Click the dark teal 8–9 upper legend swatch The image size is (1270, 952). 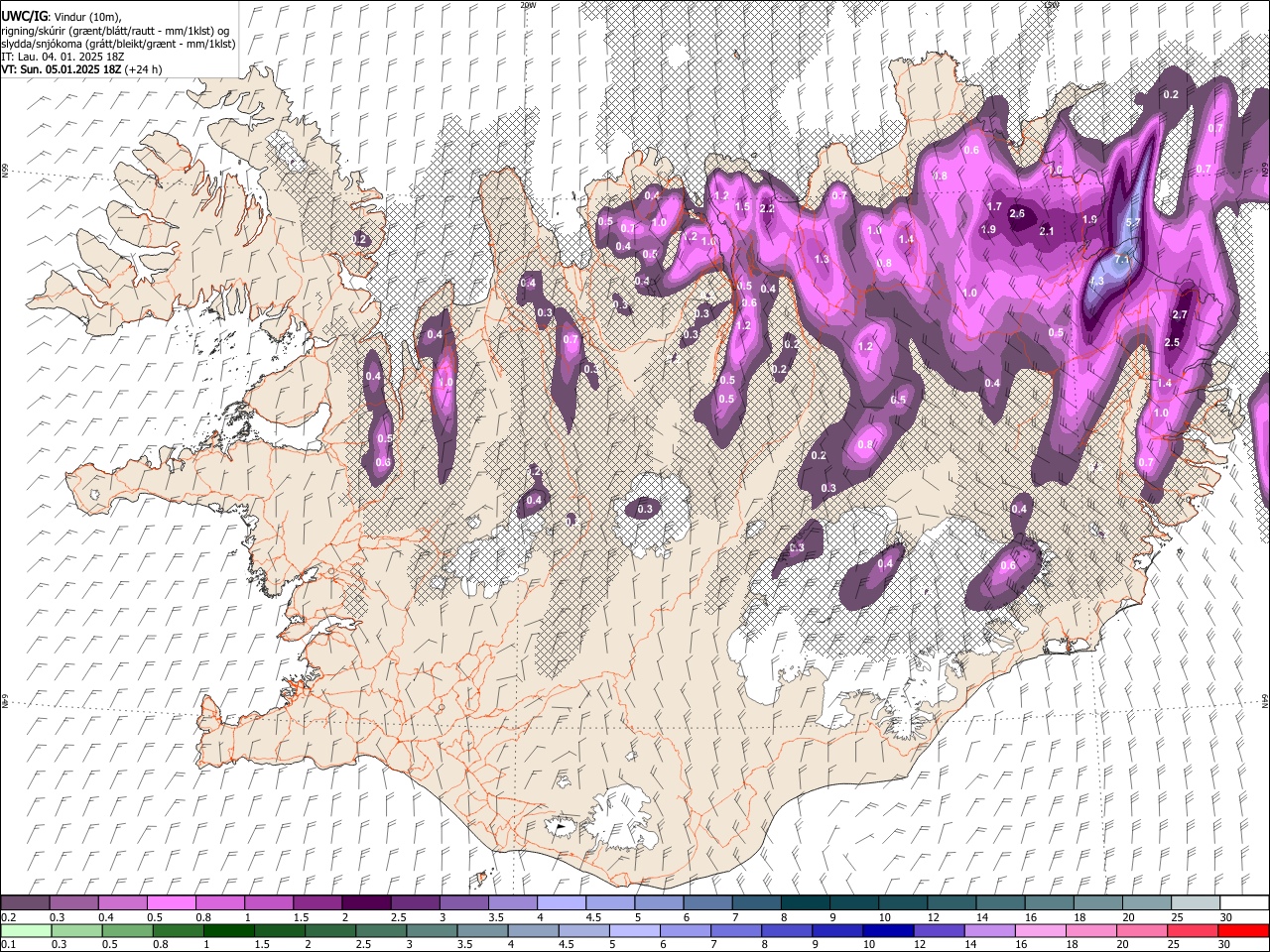tap(805, 903)
